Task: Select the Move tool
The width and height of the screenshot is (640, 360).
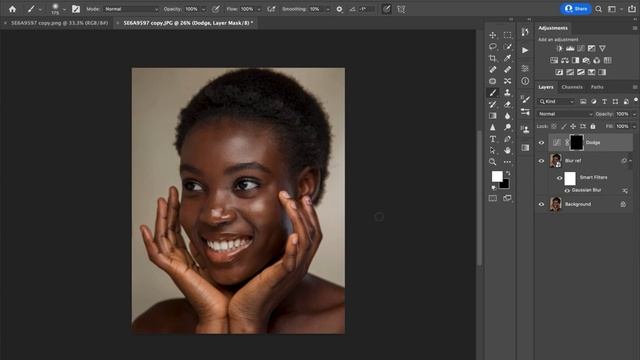Action: click(x=493, y=35)
